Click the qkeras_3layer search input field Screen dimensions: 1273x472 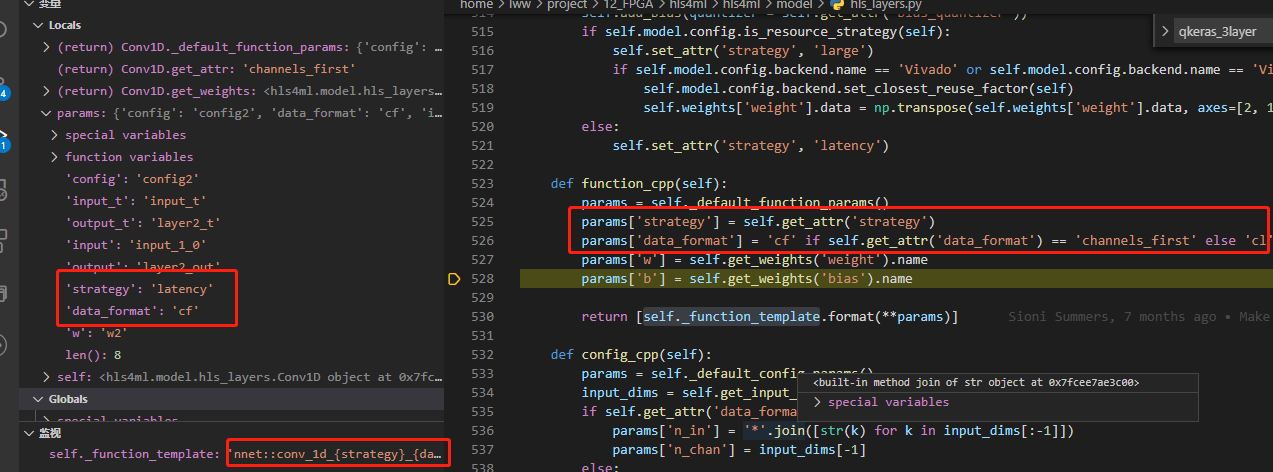(1225, 31)
